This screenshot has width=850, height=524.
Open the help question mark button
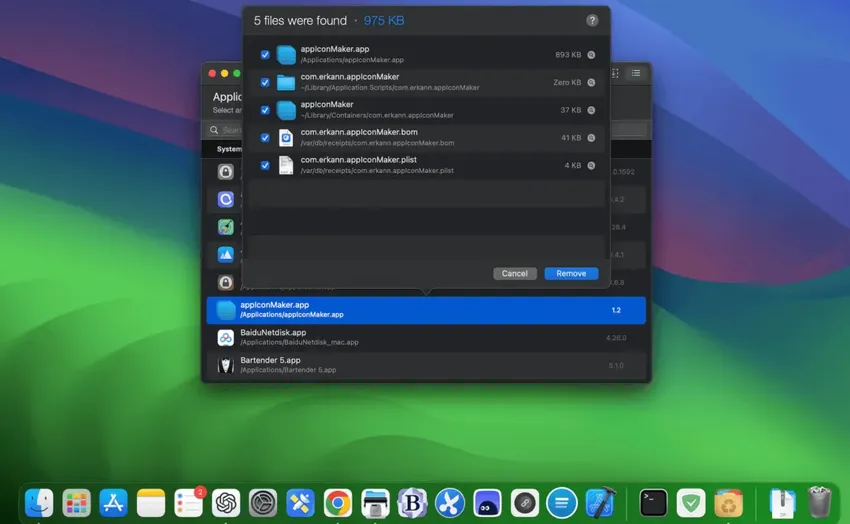592,20
